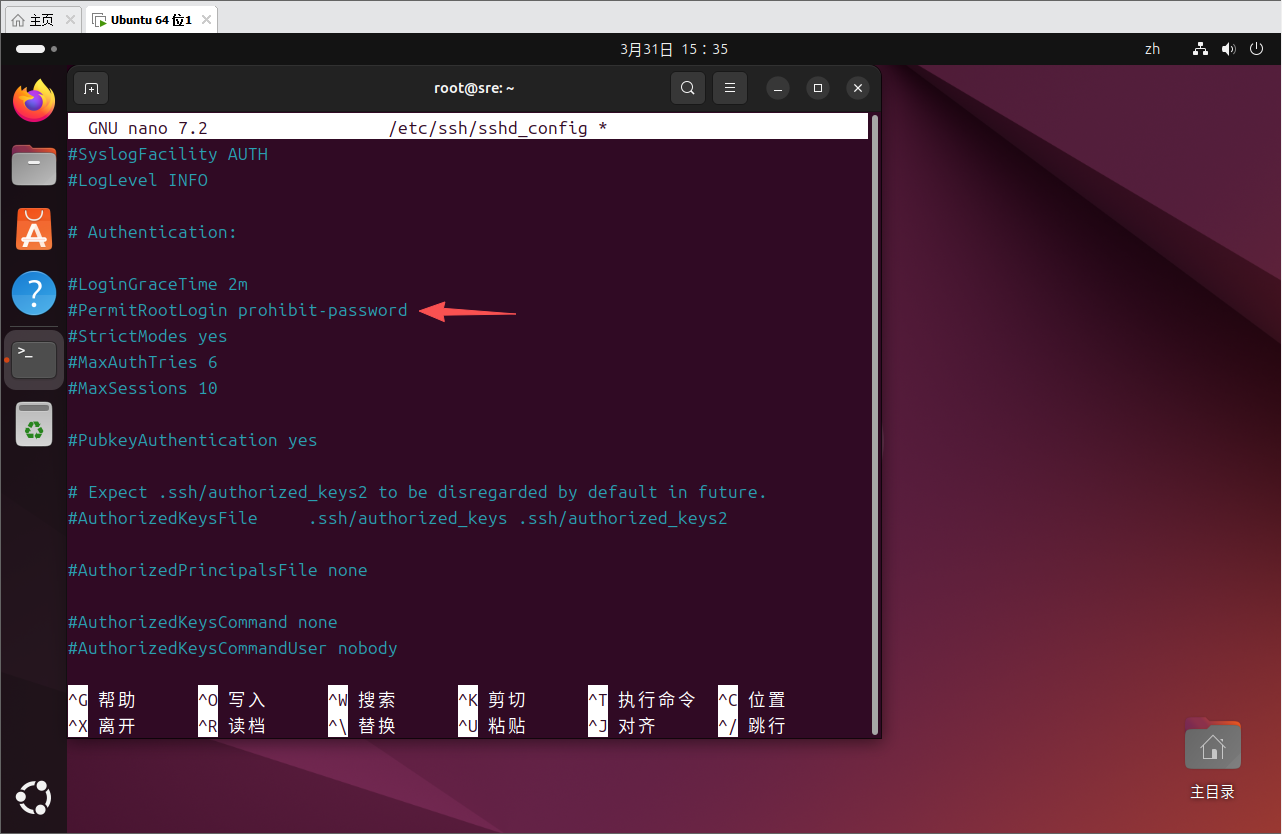Click the # Authentication: comment line
Image resolution: width=1282 pixels, height=834 pixels.
tap(153, 232)
